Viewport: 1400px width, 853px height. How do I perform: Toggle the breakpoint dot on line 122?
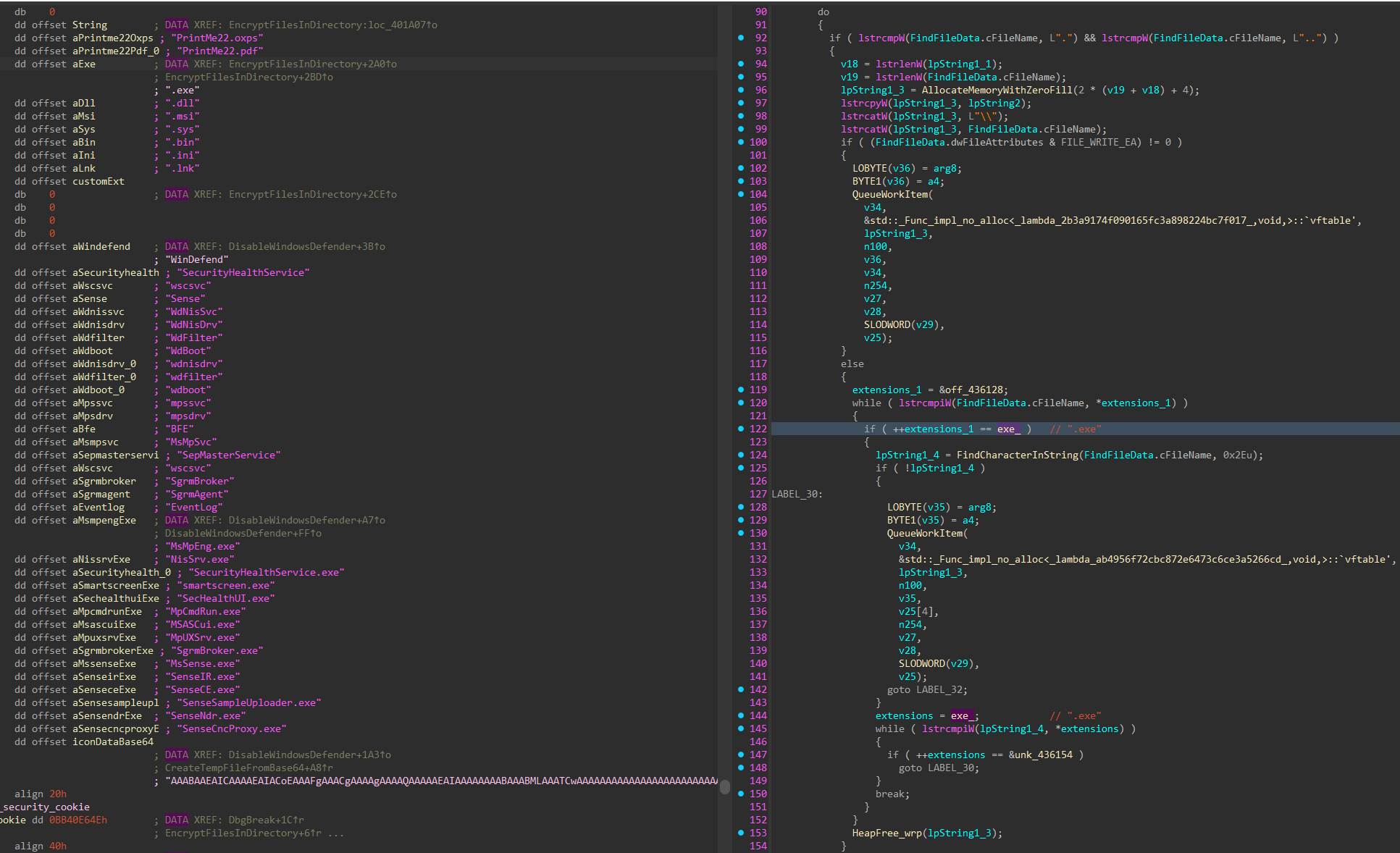pos(740,429)
